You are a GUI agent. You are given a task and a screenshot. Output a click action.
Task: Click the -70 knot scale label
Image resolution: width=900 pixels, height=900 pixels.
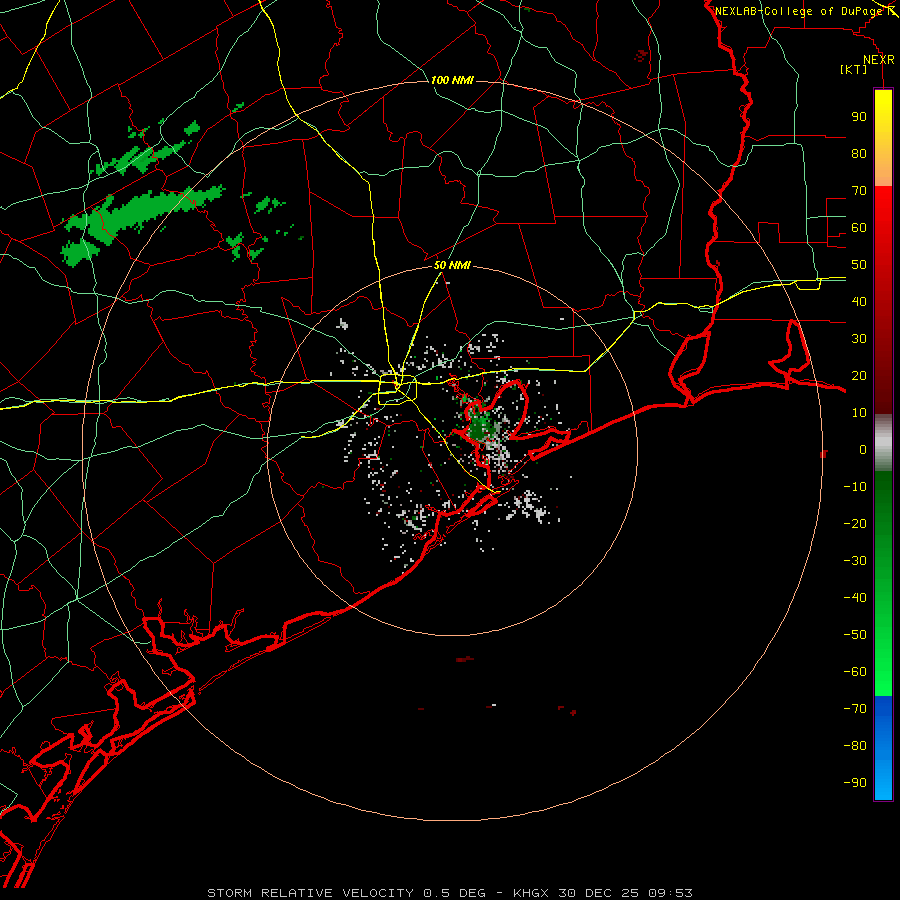coord(855,709)
